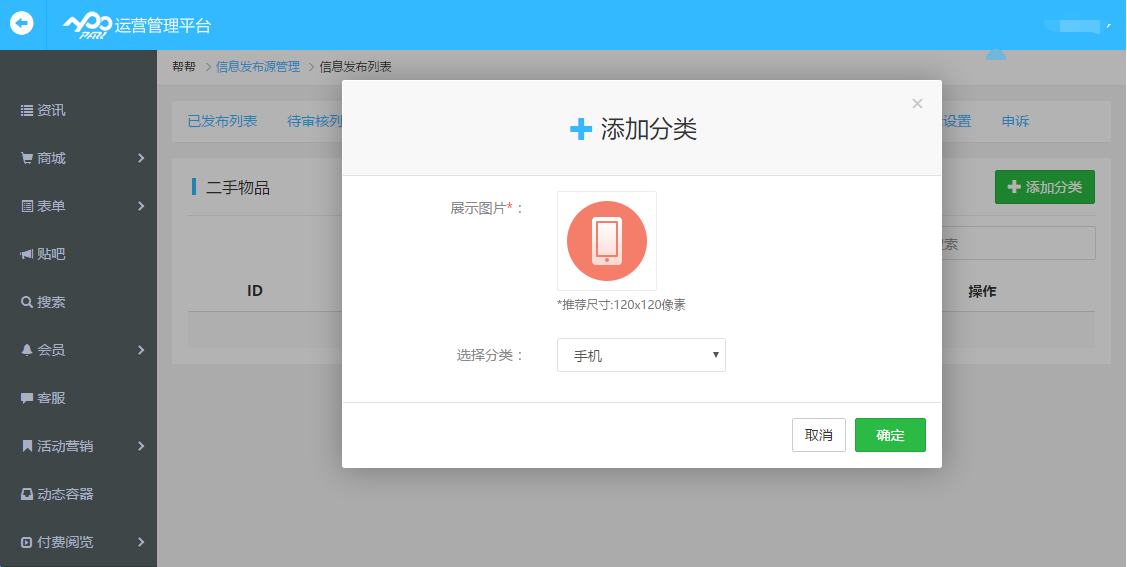The width and height of the screenshot is (1127, 567).
Task: Click the 取消 button
Action: point(818,435)
